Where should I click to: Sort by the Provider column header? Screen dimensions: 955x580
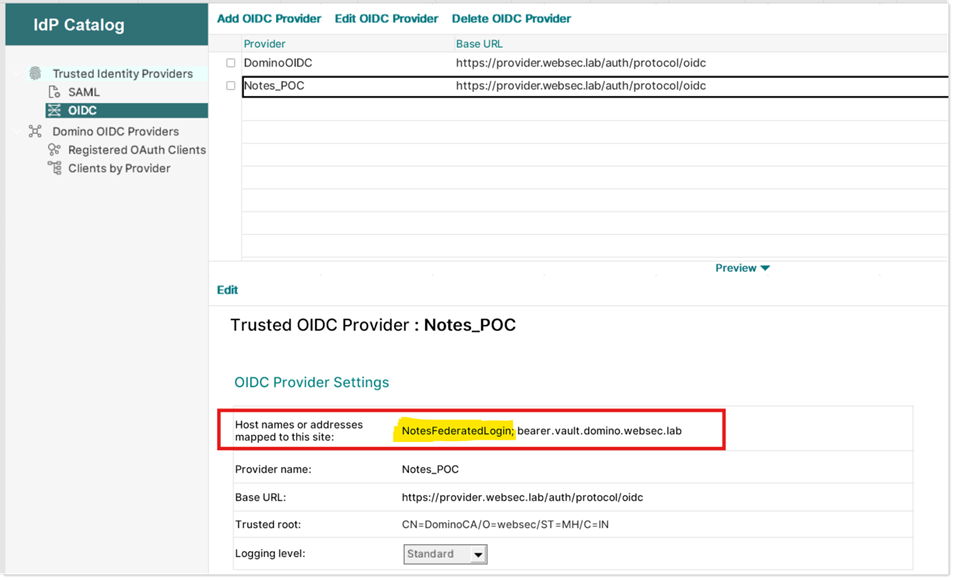click(x=264, y=44)
